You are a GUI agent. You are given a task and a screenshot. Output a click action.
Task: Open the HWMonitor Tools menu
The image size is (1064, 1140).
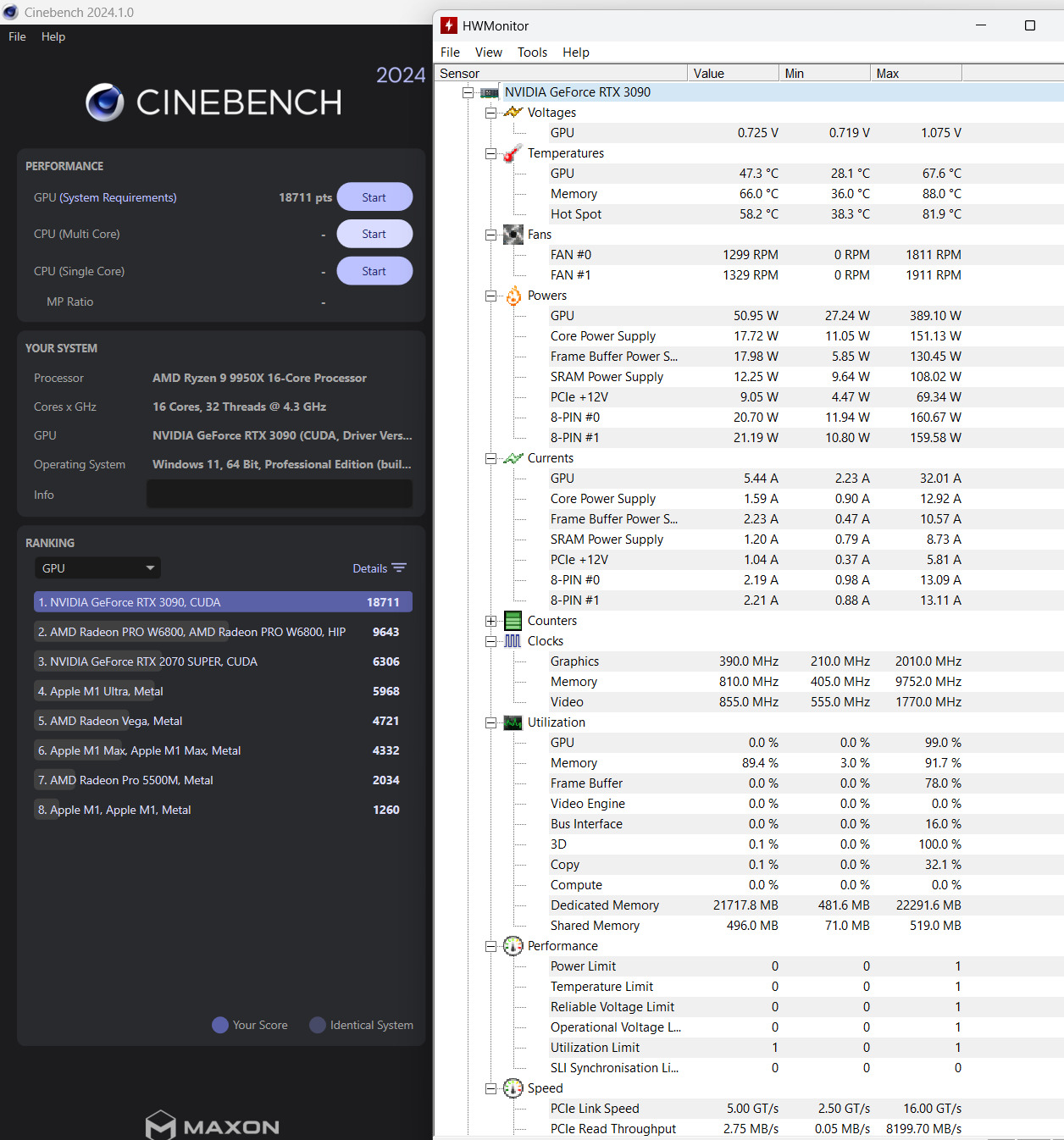click(x=533, y=53)
